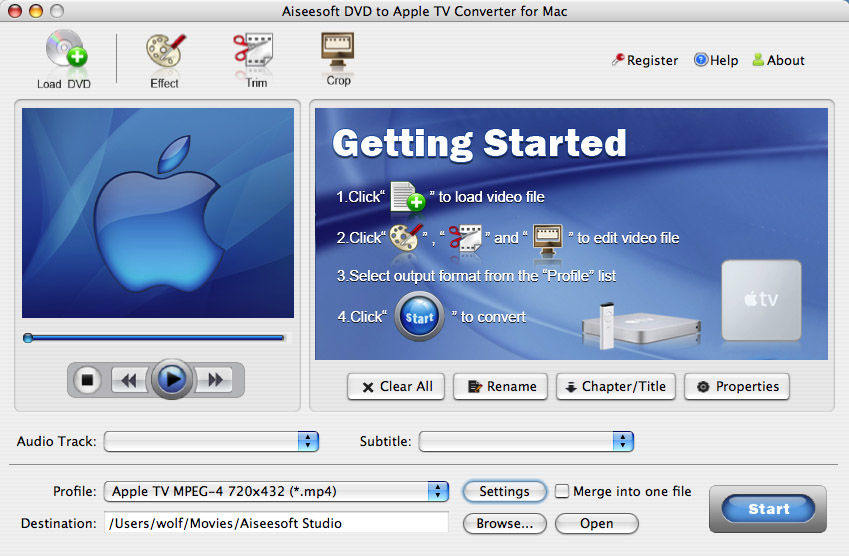The width and height of the screenshot is (849, 556).
Task: Click the blue Start convert button
Action: coord(768,509)
